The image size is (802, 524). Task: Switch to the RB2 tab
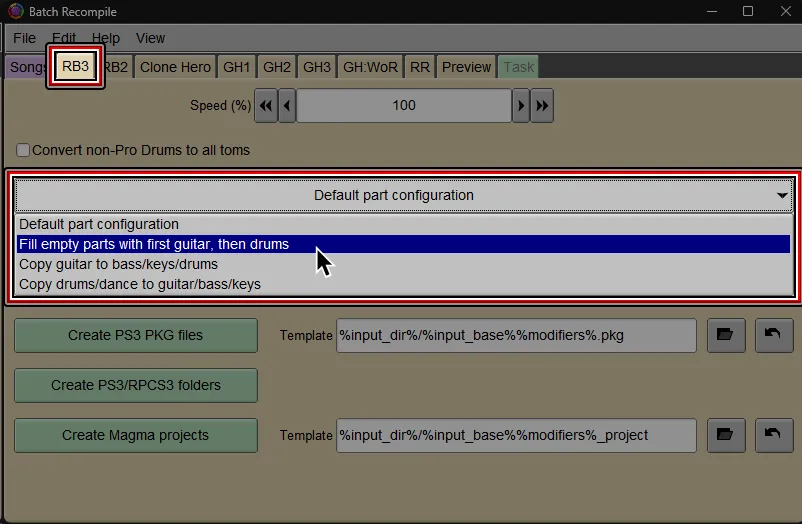117,67
